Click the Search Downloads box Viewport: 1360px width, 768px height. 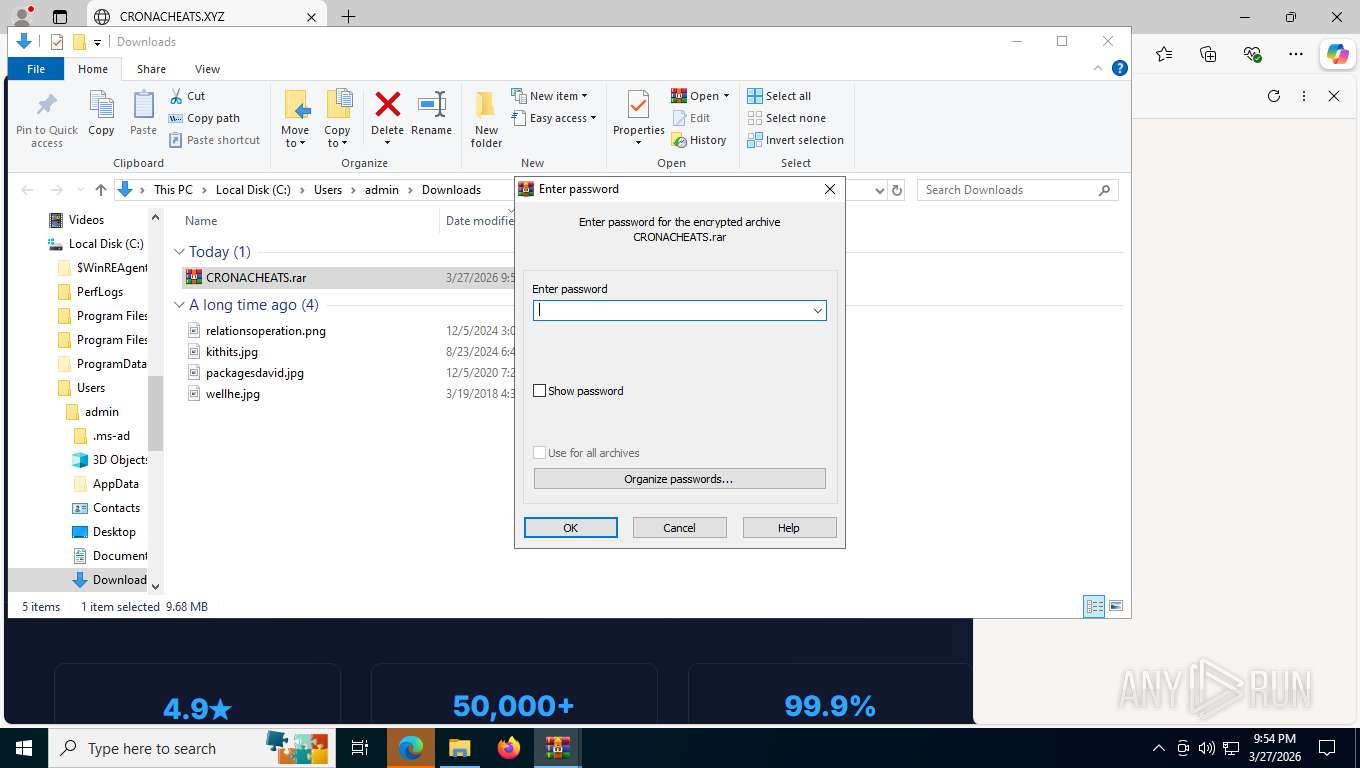[x=1017, y=190]
